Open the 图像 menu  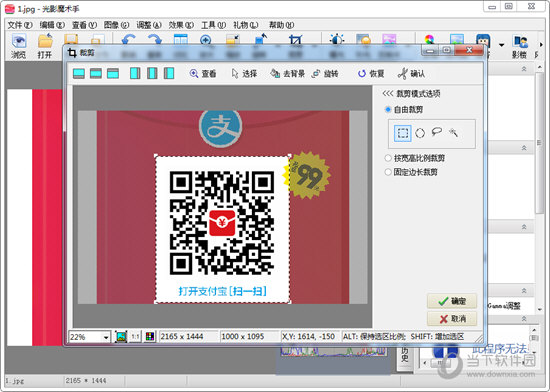[116, 25]
